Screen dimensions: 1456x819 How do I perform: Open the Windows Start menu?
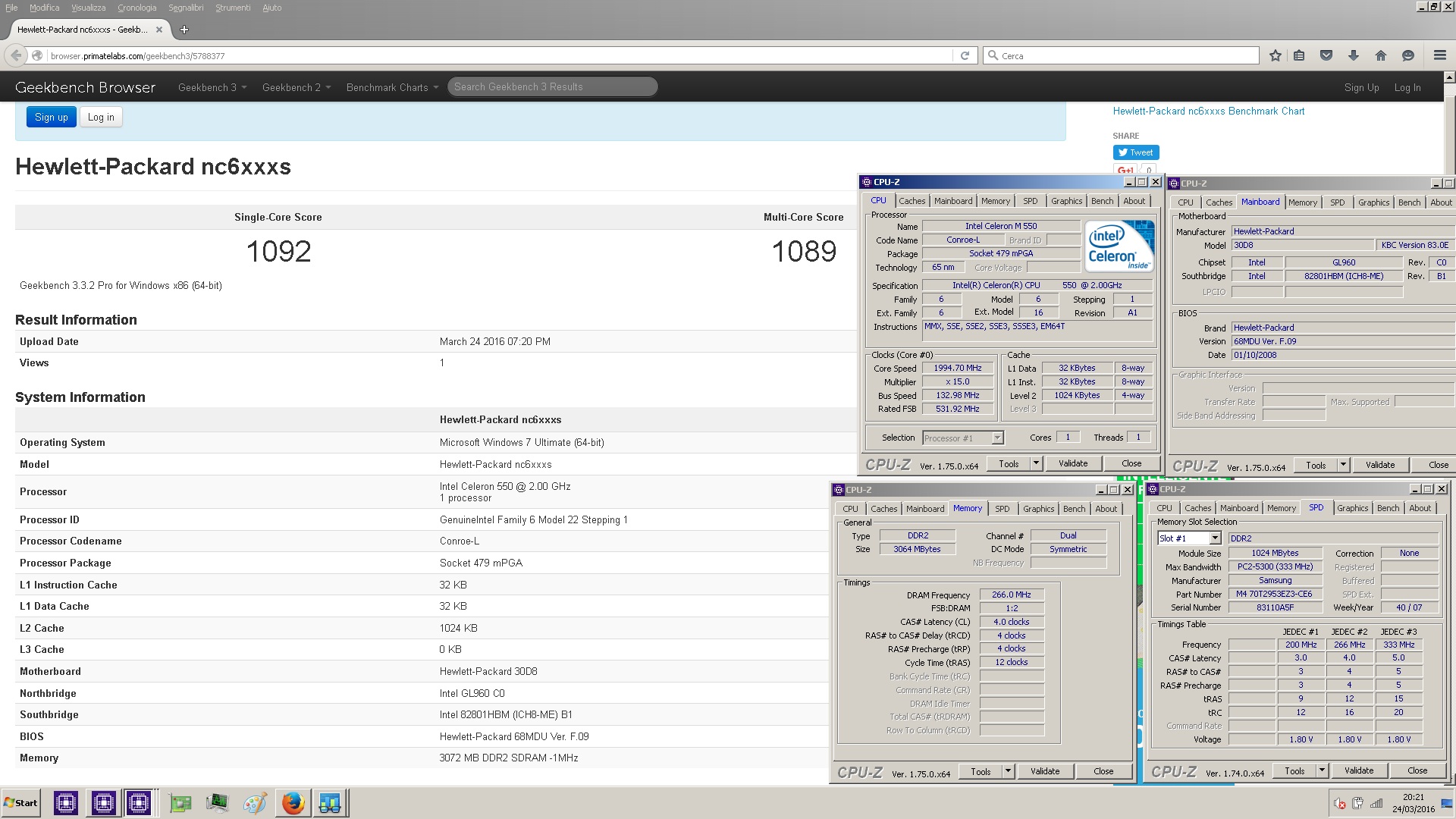click(20, 803)
